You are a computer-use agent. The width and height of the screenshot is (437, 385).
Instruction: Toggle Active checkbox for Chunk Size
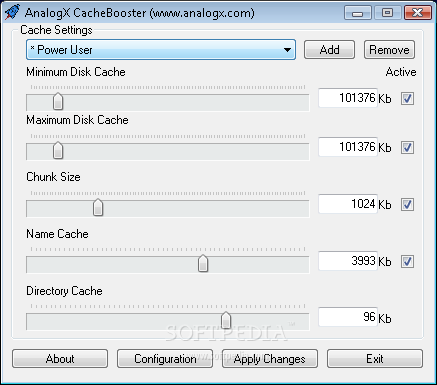coord(407,204)
